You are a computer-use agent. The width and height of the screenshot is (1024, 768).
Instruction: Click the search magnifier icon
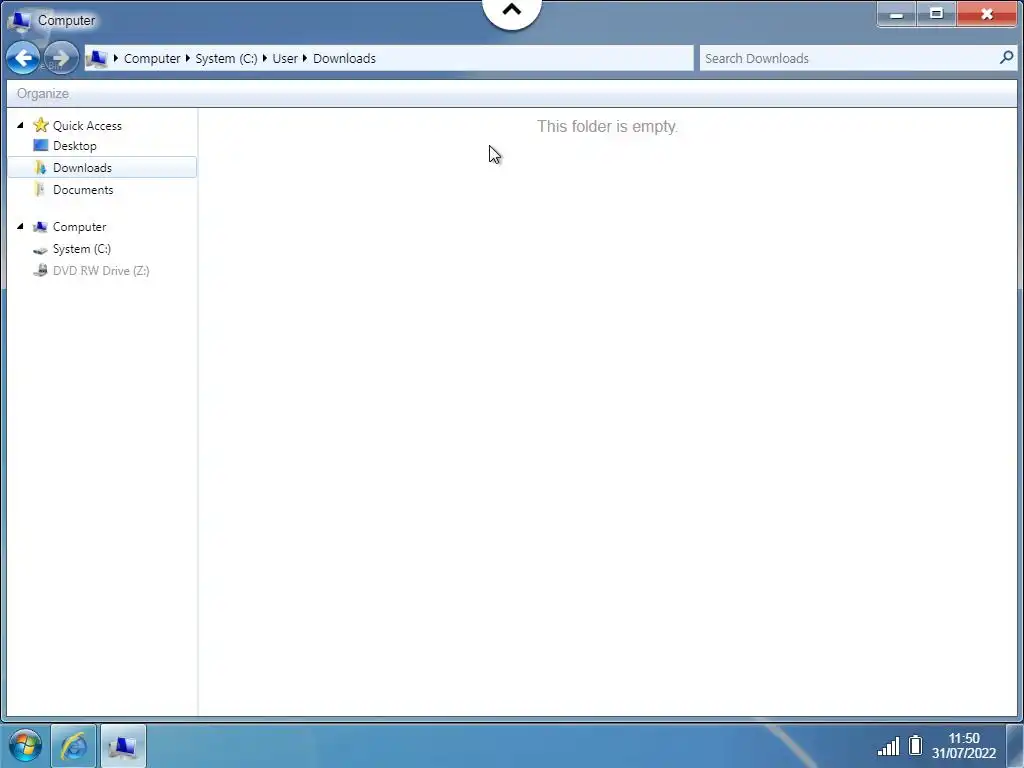click(1006, 57)
